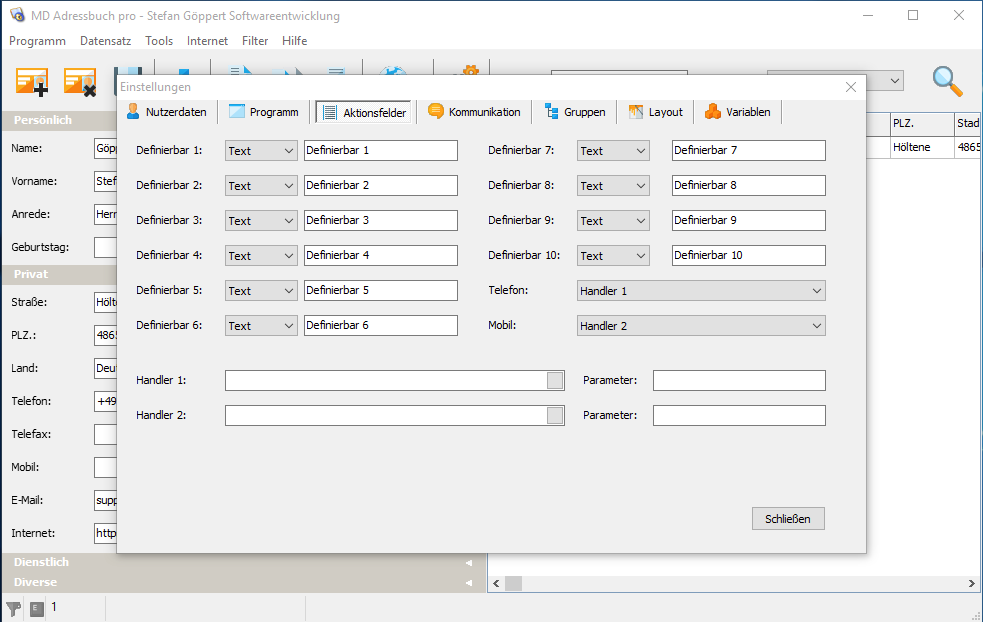Open the Mobil handler dropdown
Image resolution: width=983 pixels, height=622 pixels.
coord(701,326)
